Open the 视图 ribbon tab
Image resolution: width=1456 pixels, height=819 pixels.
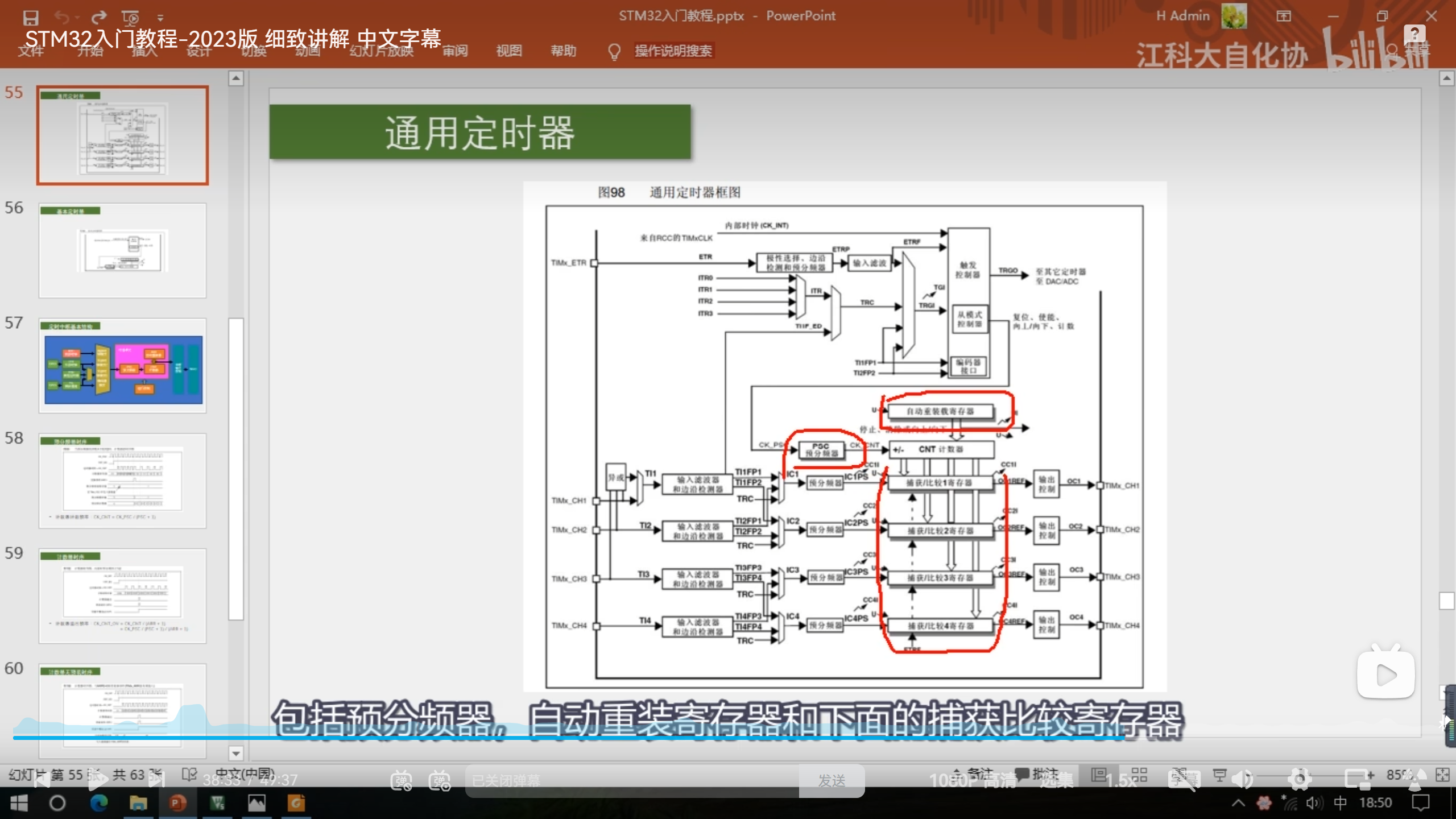click(x=508, y=51)
